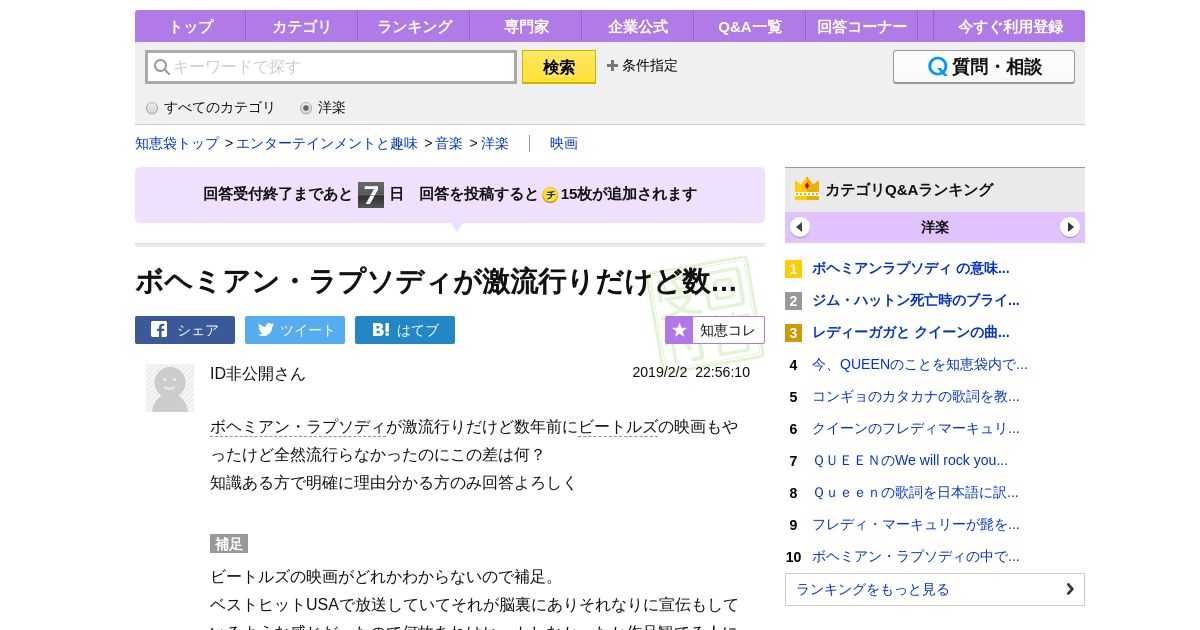Add question to 知恵コレ
Viewport: 1200px width, 630px height.
click(715, 330)
